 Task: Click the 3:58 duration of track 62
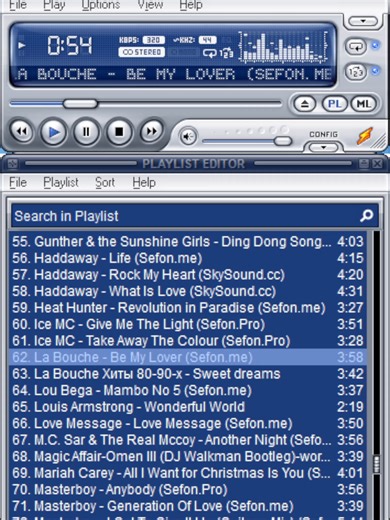tap(350, 357)
